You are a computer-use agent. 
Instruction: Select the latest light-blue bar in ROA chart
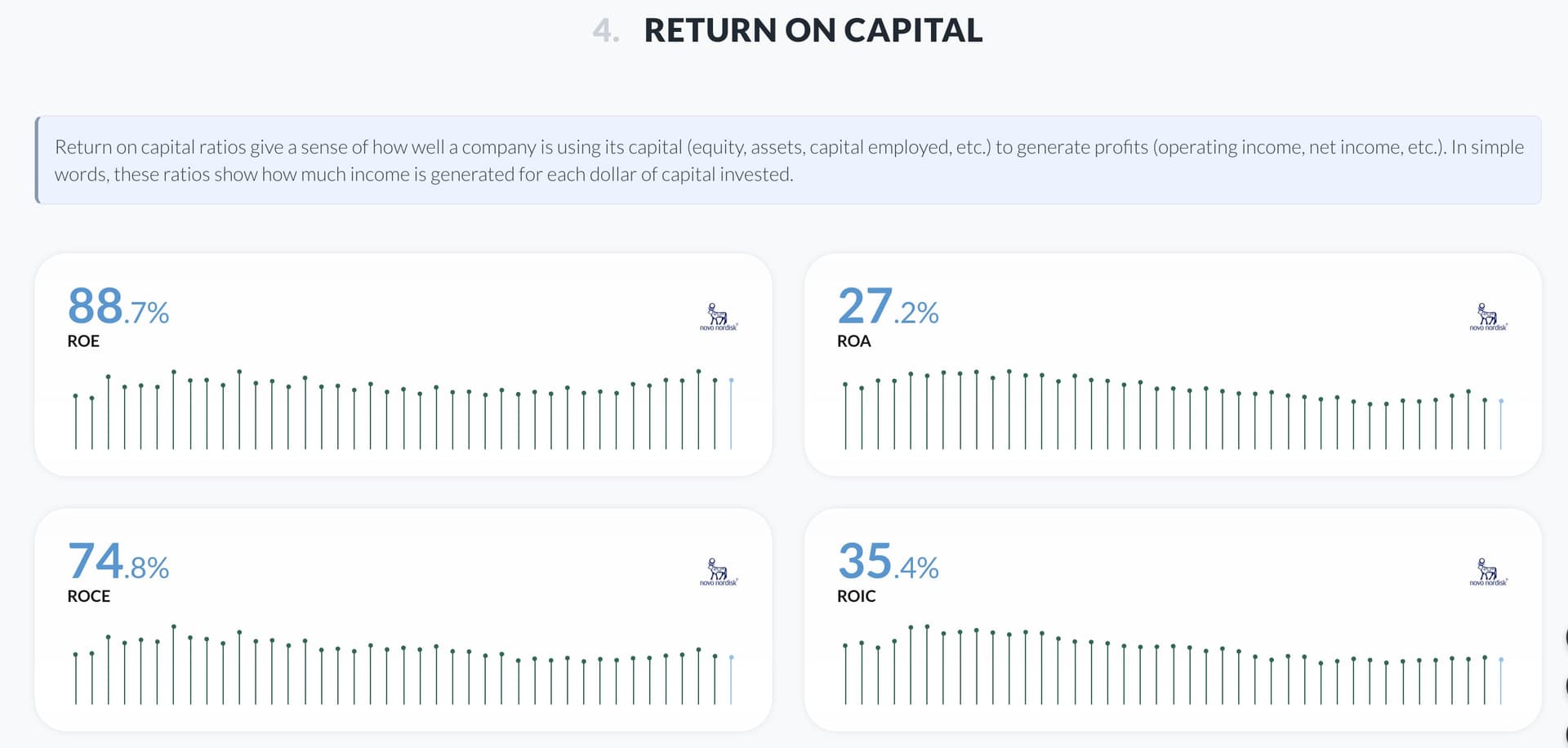pos(1501,425)
